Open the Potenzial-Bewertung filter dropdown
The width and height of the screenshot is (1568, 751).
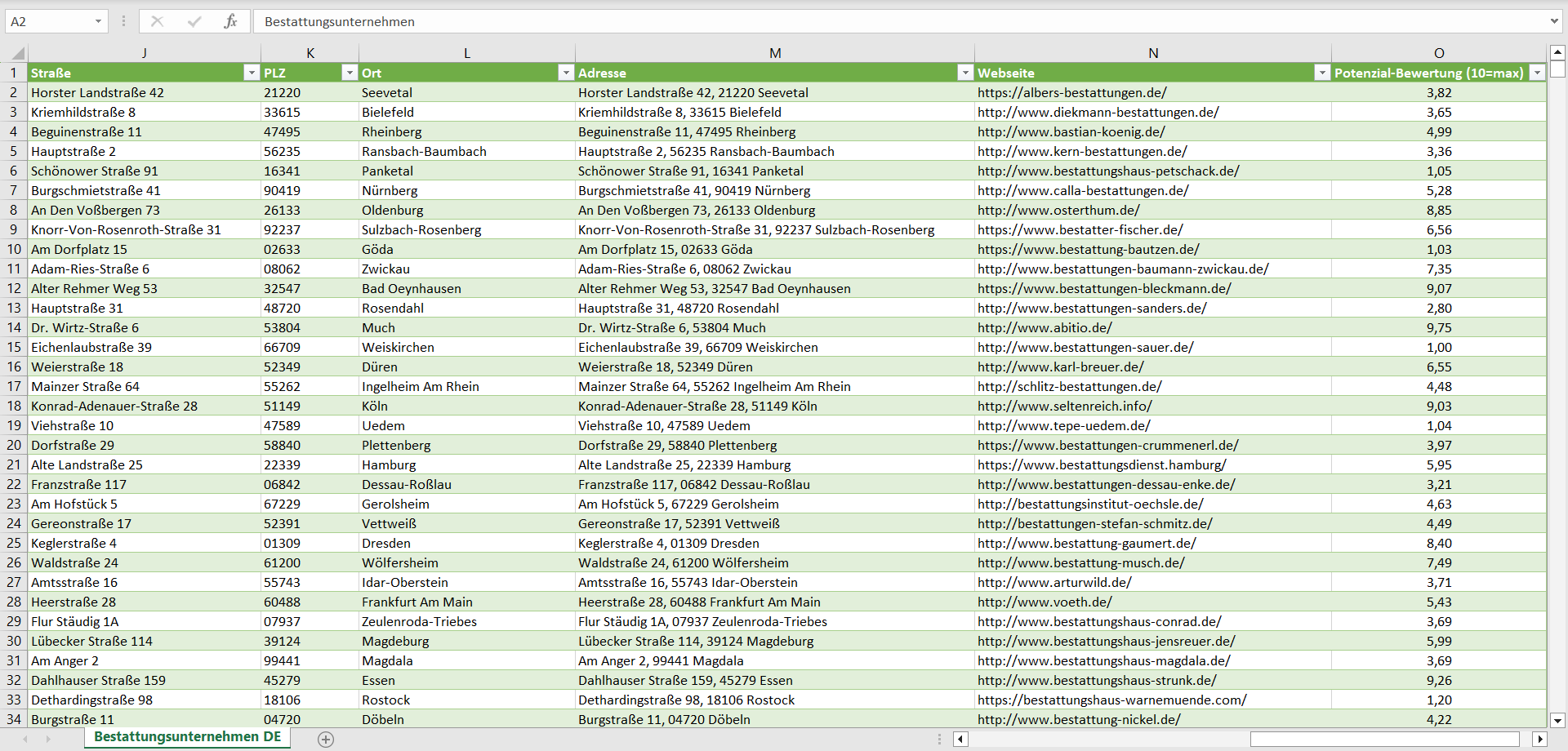click(x=1538, y=73)
